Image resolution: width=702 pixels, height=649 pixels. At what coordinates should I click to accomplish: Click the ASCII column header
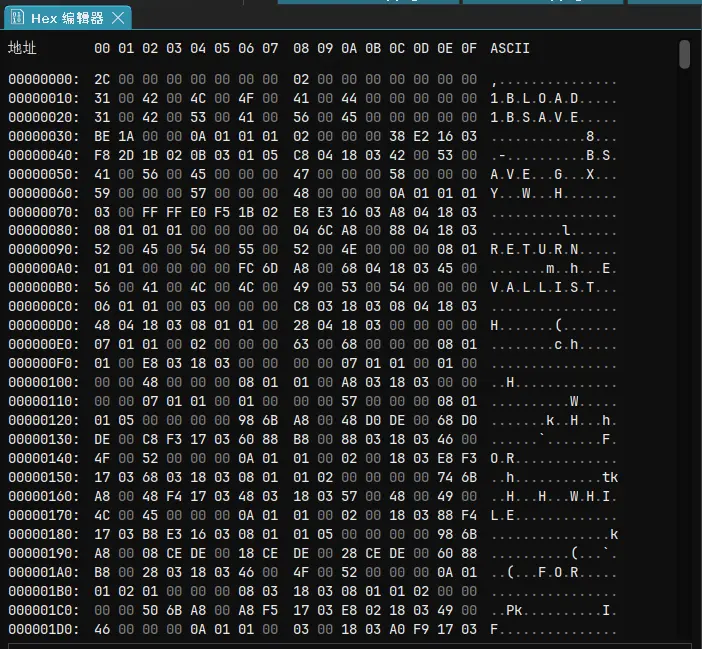pyautogui.click(x=510, y=48)
